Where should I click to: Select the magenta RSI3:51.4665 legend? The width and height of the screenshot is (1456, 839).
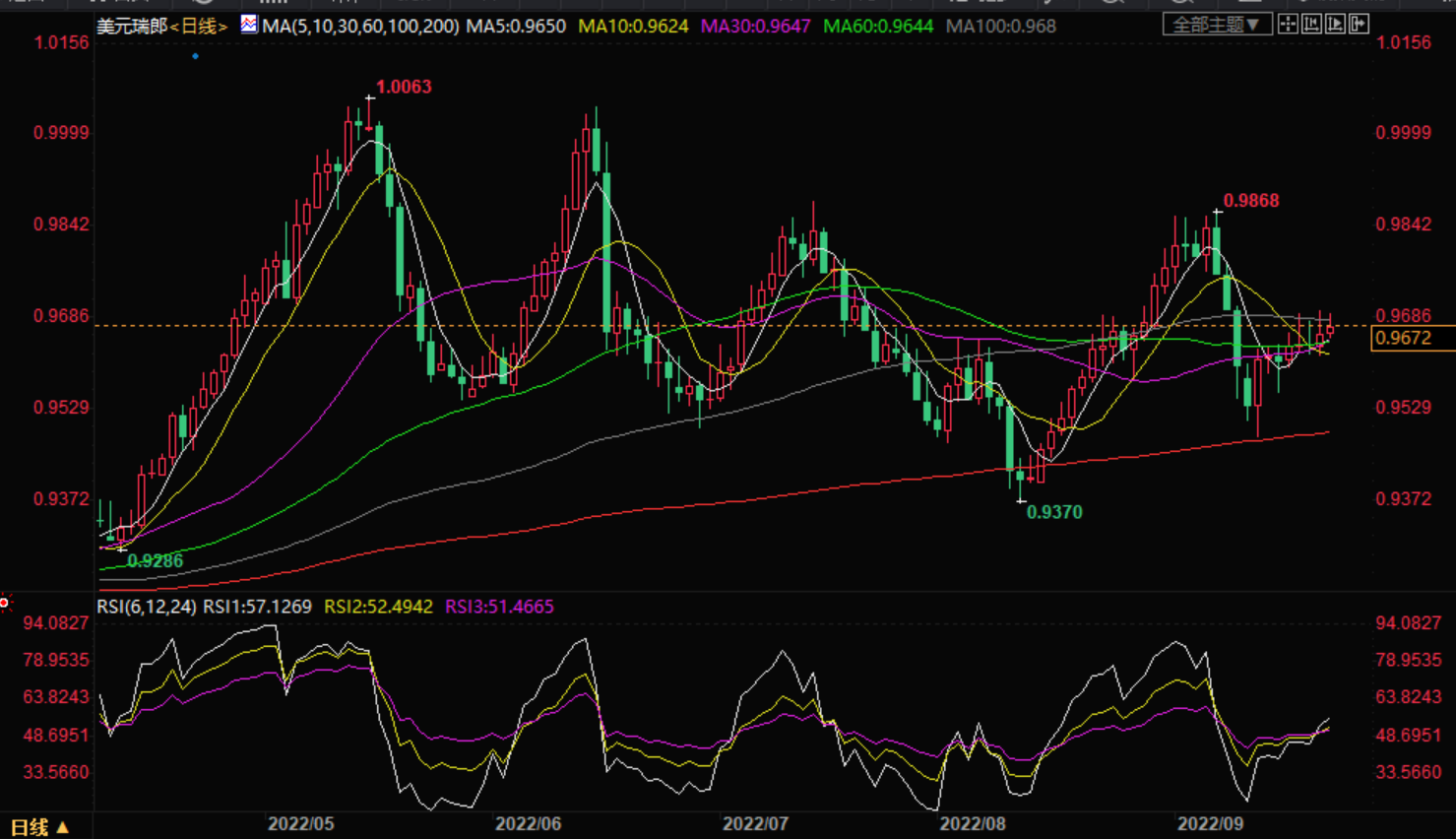tap(499, 607)
